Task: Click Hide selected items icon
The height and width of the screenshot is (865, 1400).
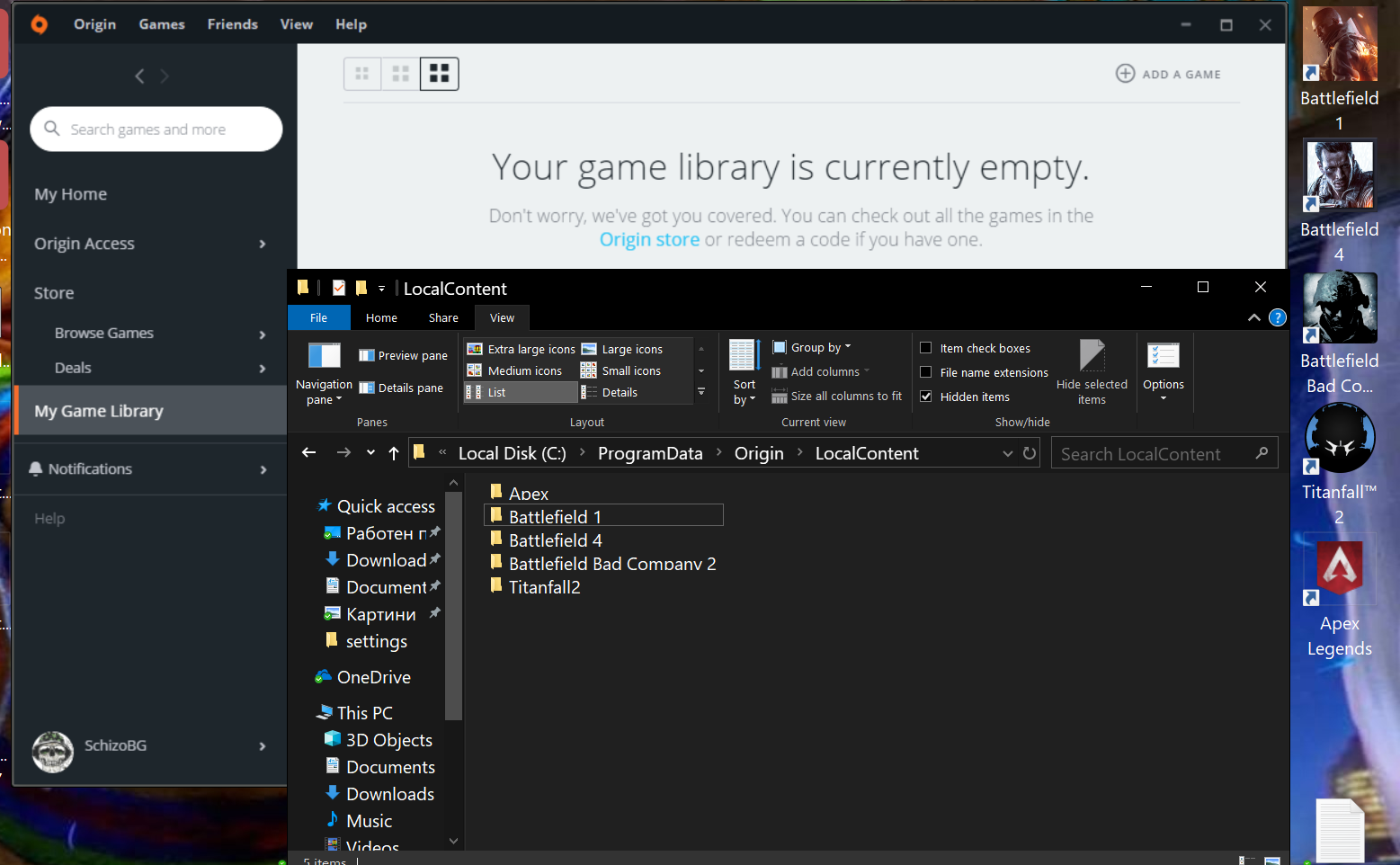Action: pyautogui.click(x=1092, y=355)
